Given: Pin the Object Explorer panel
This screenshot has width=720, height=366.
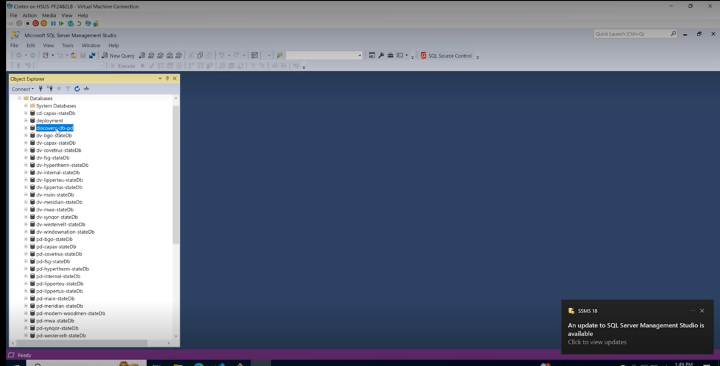Looking at the screenshot, I should pos(167,79).
